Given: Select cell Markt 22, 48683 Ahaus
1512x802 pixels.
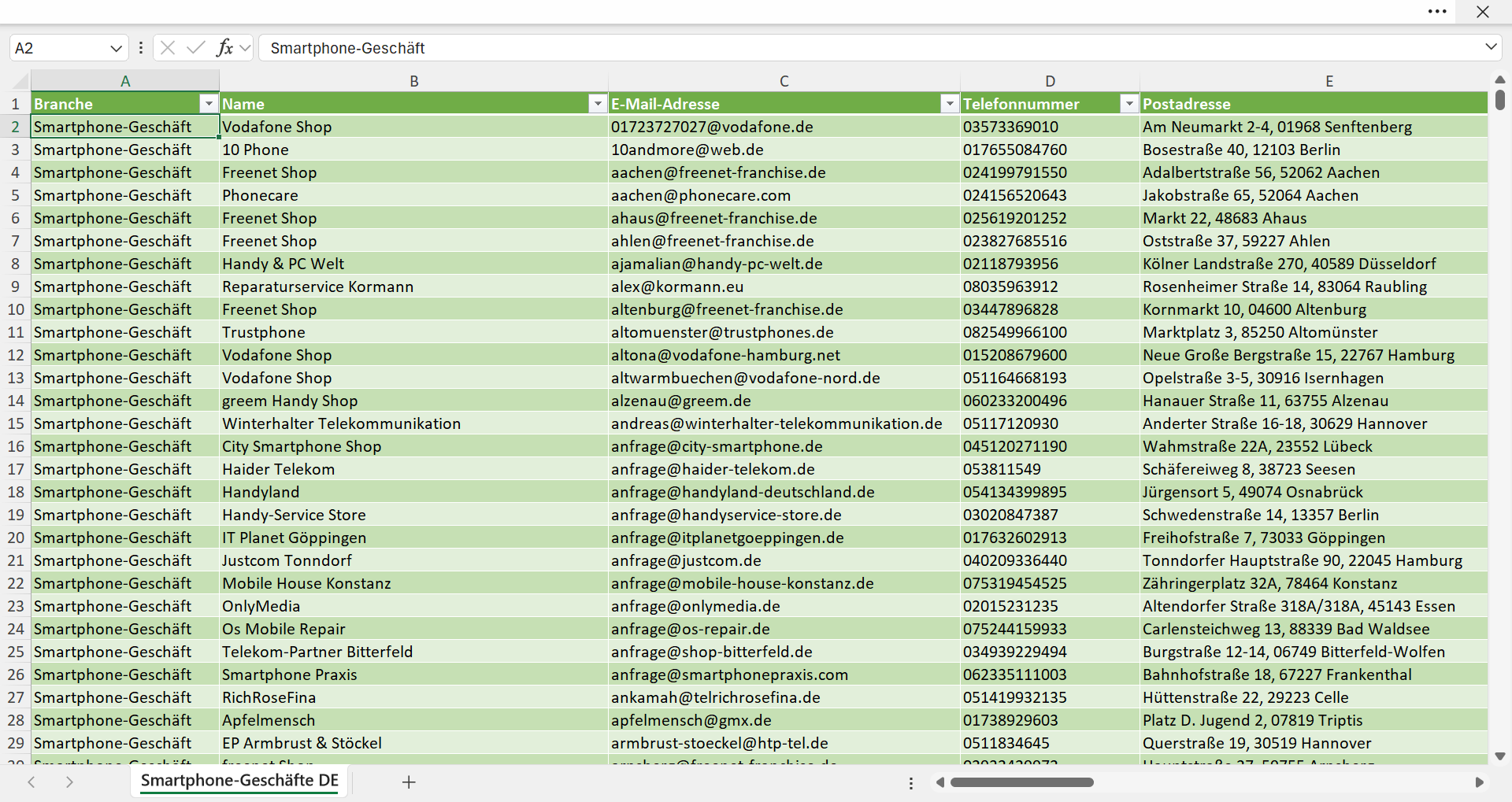Looking at the screenshot, I should (x=1314, y=218).
